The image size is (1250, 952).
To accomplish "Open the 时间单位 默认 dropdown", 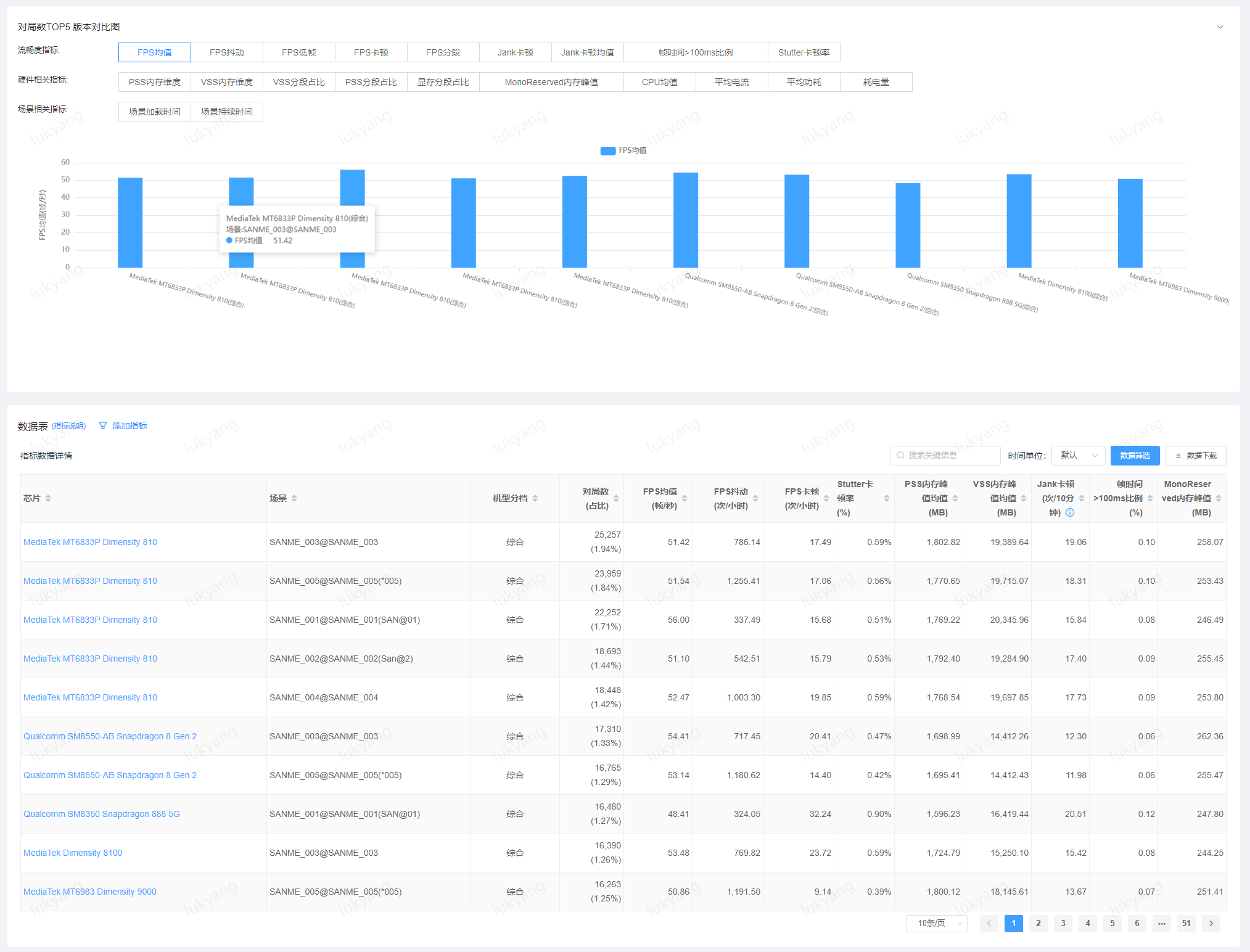I will point(1078,456).
